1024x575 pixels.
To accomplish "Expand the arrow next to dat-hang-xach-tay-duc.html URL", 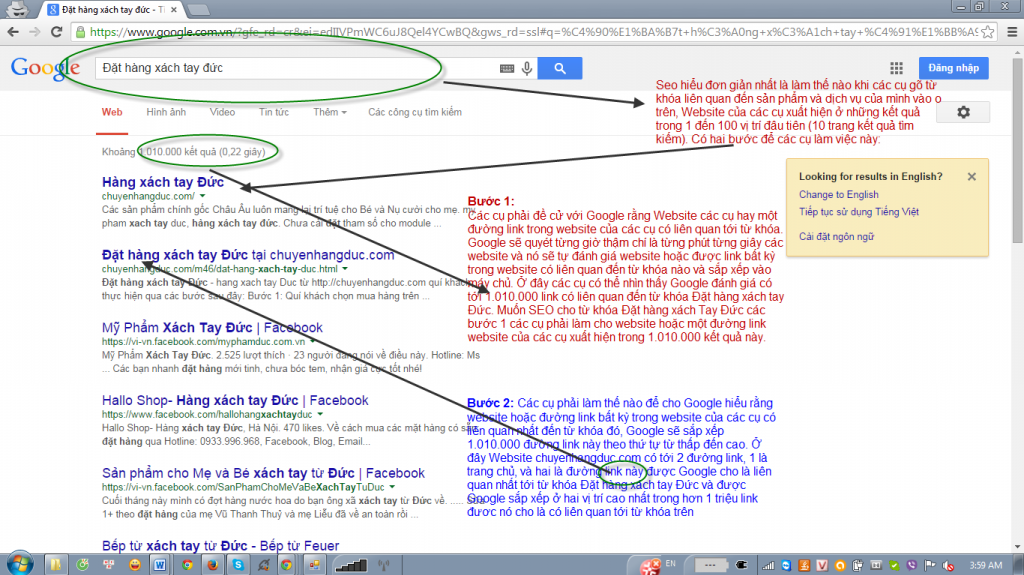I will click(345, 269).
